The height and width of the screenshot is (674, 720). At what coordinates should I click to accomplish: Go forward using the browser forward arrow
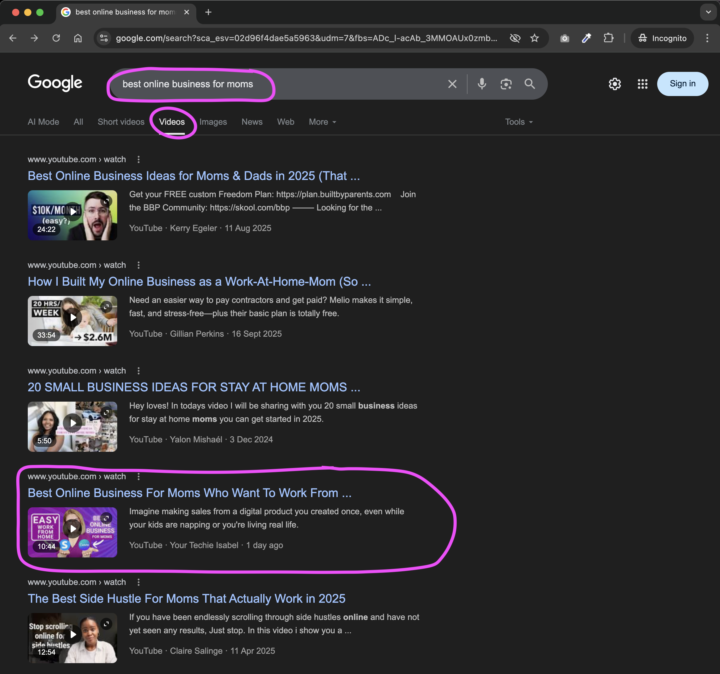34,38
